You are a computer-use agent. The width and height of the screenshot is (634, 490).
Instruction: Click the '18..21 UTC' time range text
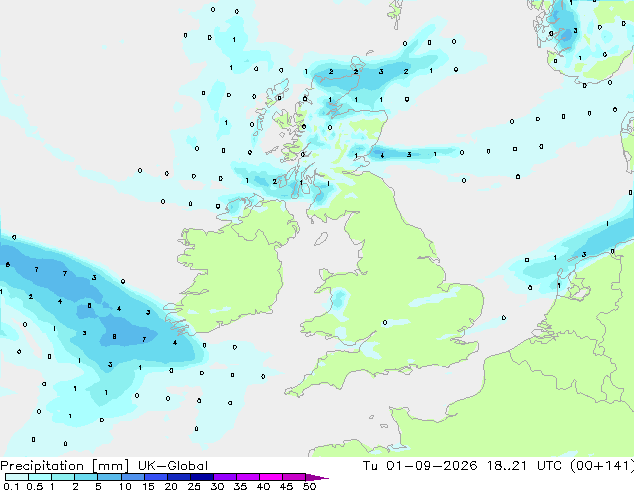pyautogui.click(x=524, y=466)
